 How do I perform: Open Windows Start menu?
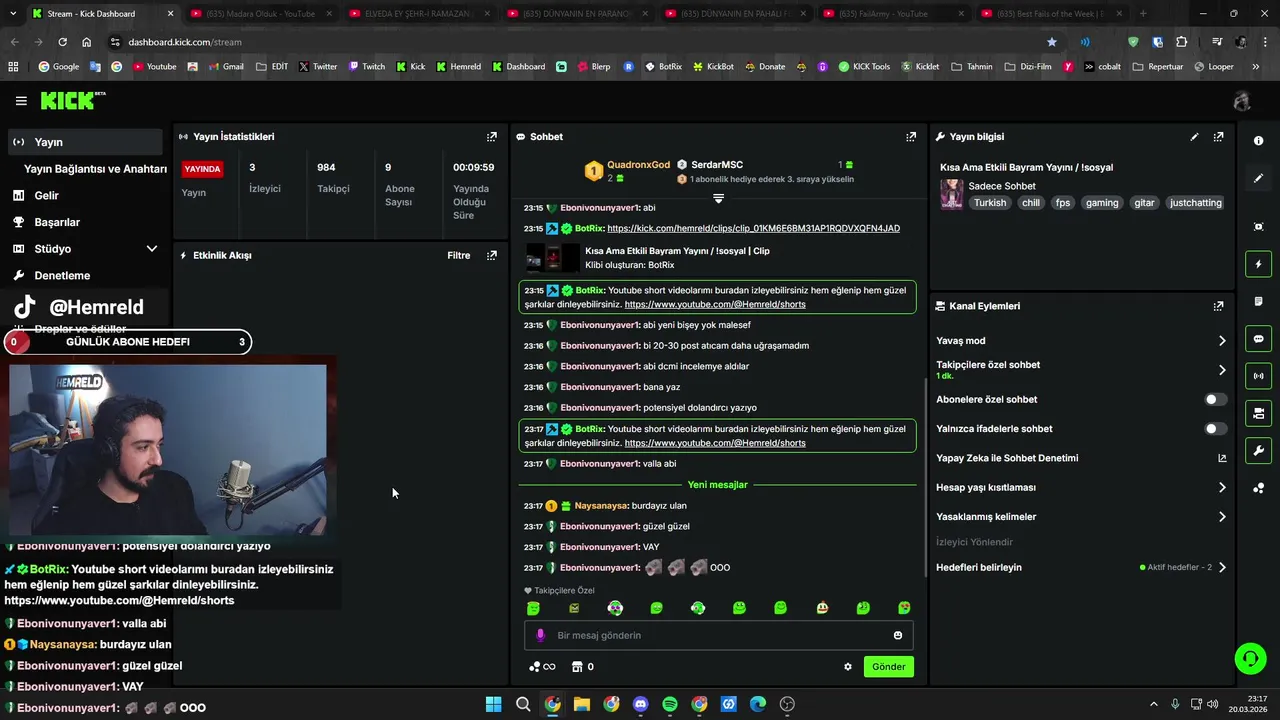click(x=494, y=704)
